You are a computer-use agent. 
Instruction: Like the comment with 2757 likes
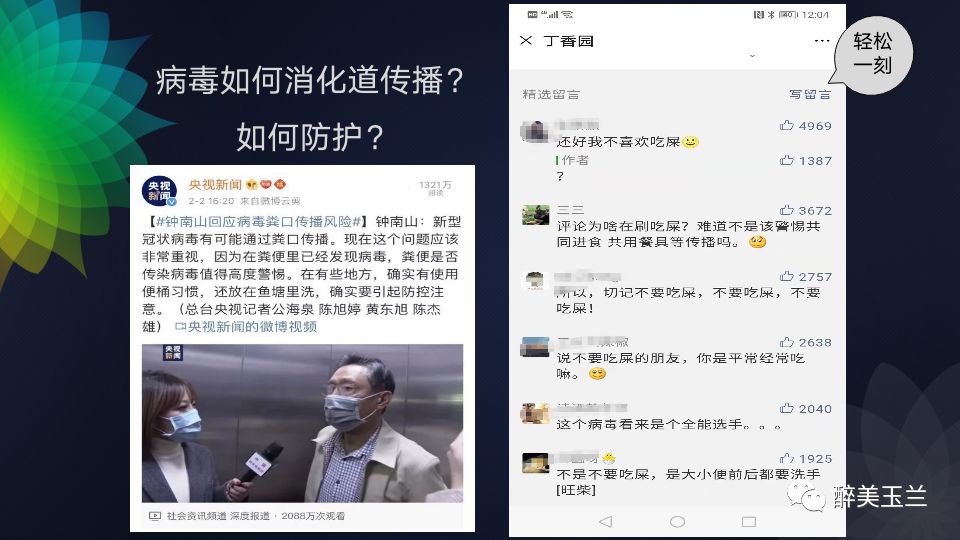point(787,276)
